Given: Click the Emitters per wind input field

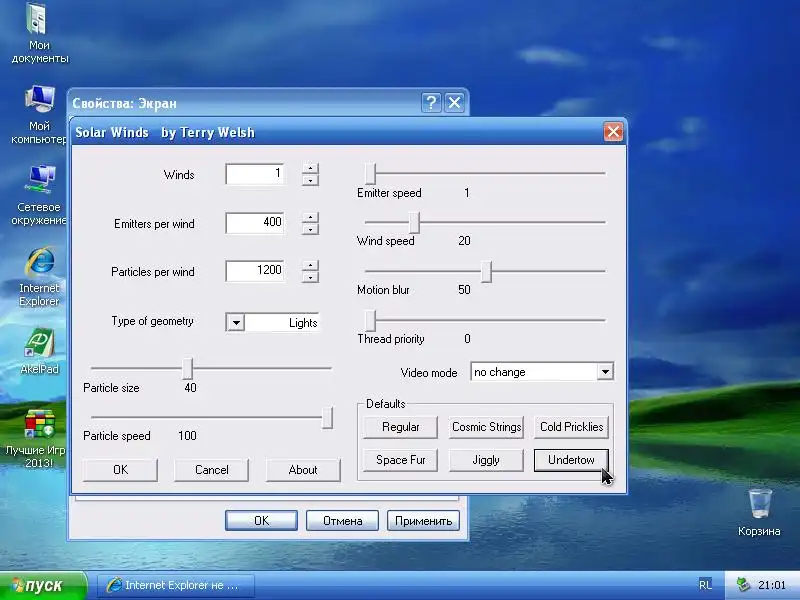Looking at the screenshot, I should [255, 222].
